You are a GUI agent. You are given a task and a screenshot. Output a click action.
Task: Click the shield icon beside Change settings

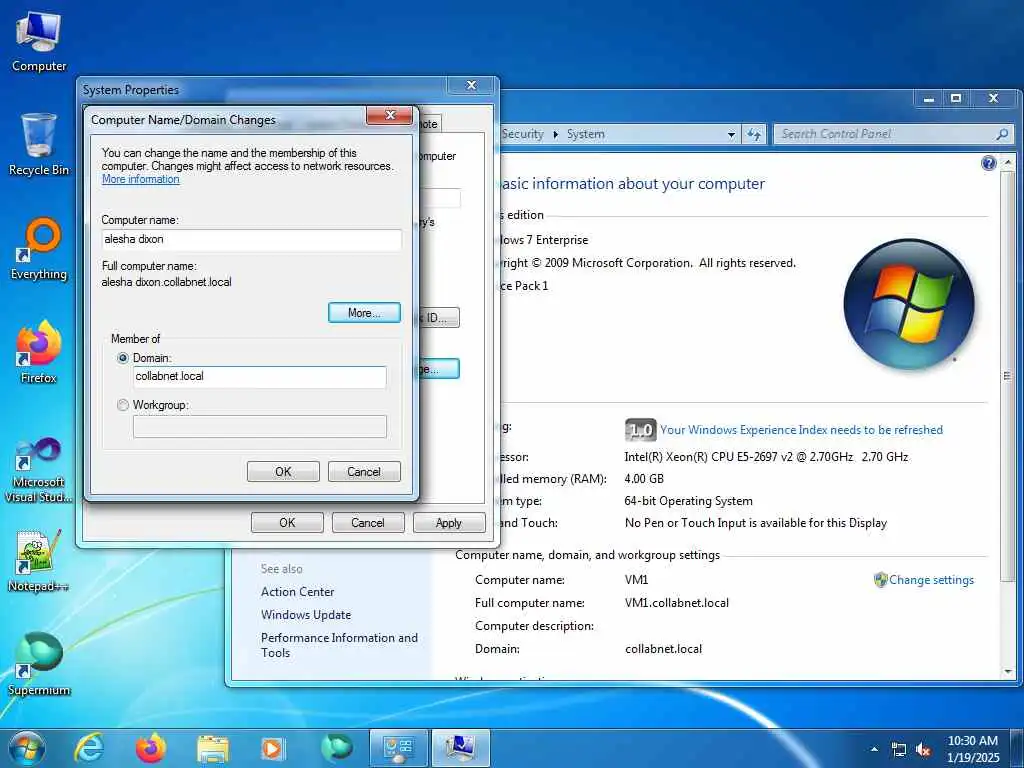coord(880,580)
